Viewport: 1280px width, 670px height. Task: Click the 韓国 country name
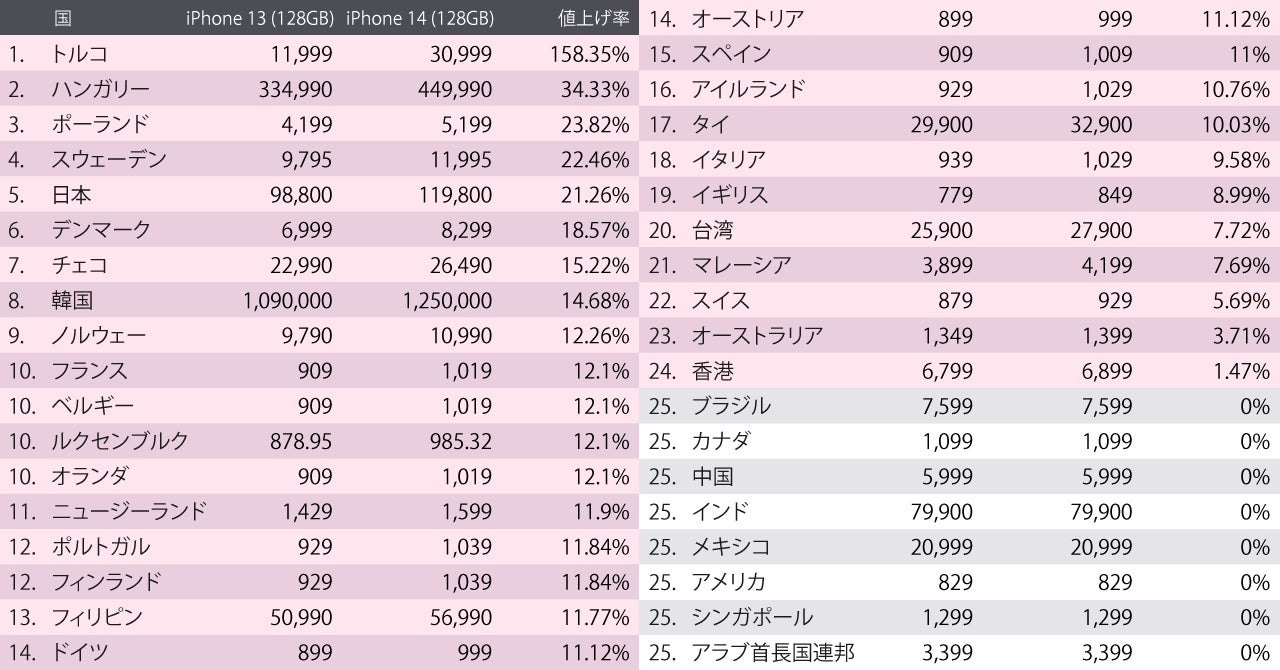pos(71,300)
